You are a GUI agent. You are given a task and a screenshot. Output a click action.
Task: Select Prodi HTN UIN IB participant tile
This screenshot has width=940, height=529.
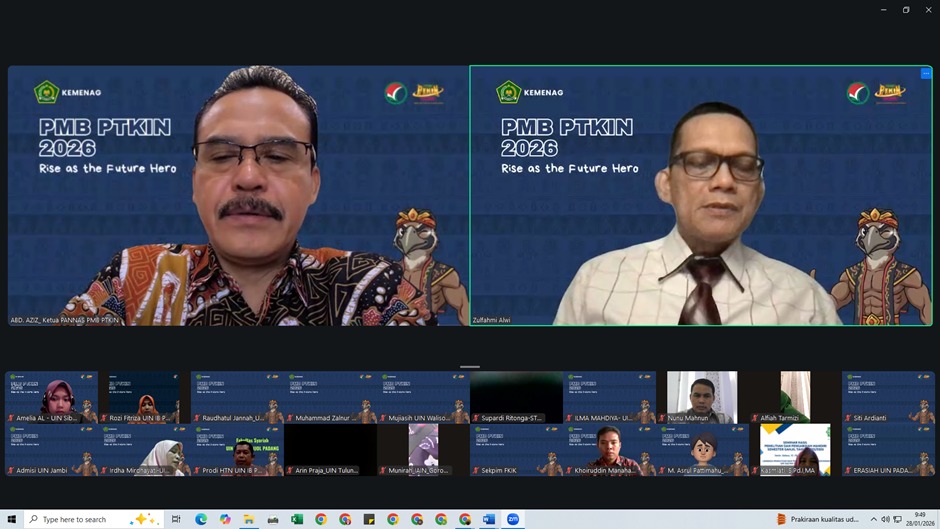238,449
